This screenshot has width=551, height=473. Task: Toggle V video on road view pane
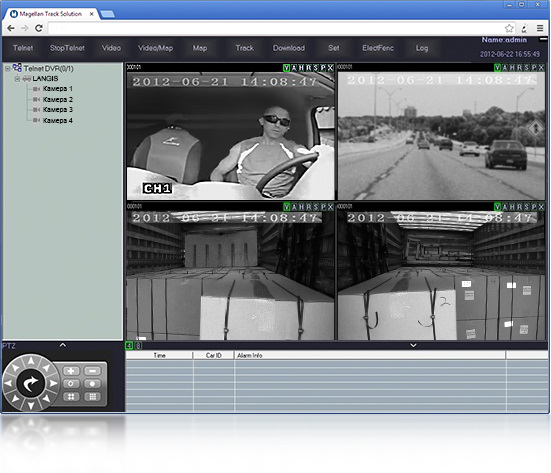coord(497,67)
